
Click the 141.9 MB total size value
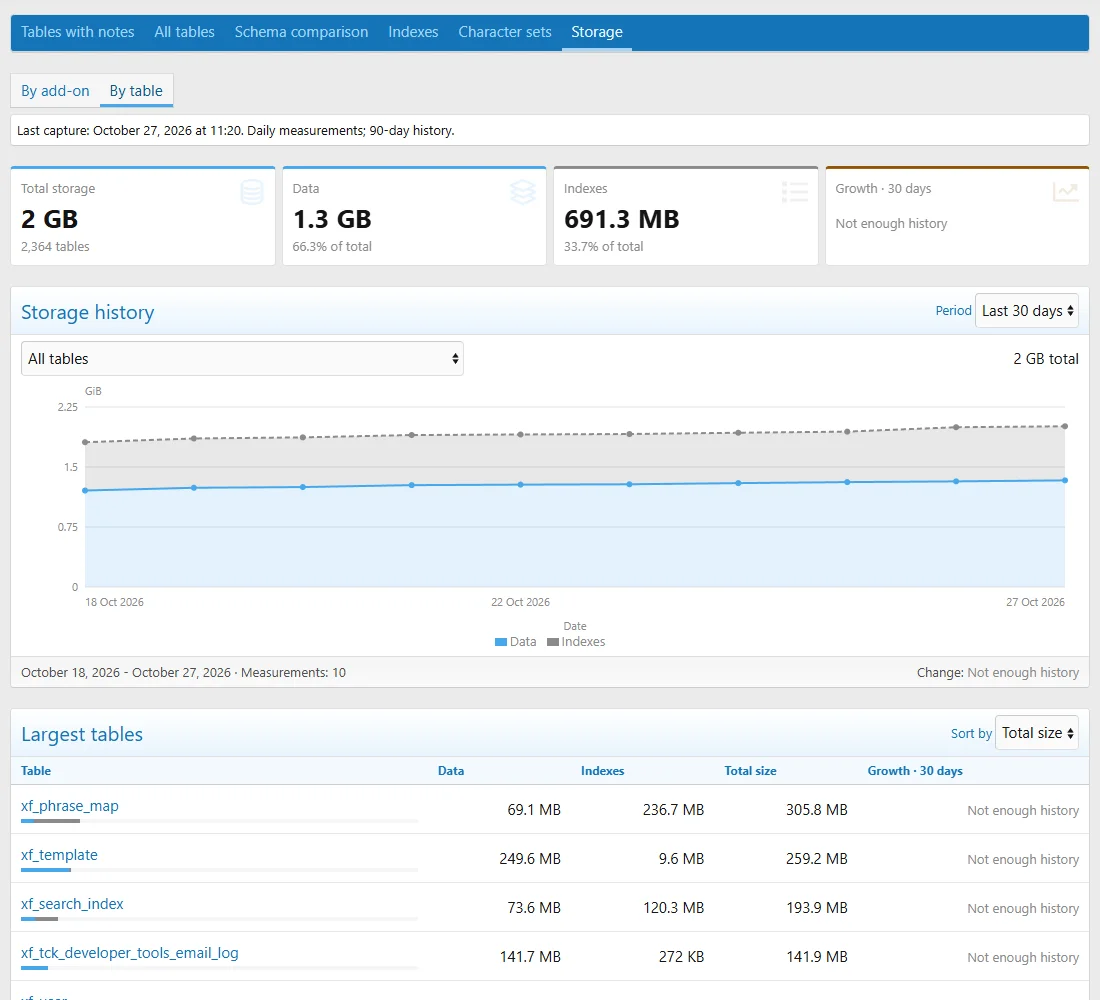pyautogui.click(x=817, y=957)
